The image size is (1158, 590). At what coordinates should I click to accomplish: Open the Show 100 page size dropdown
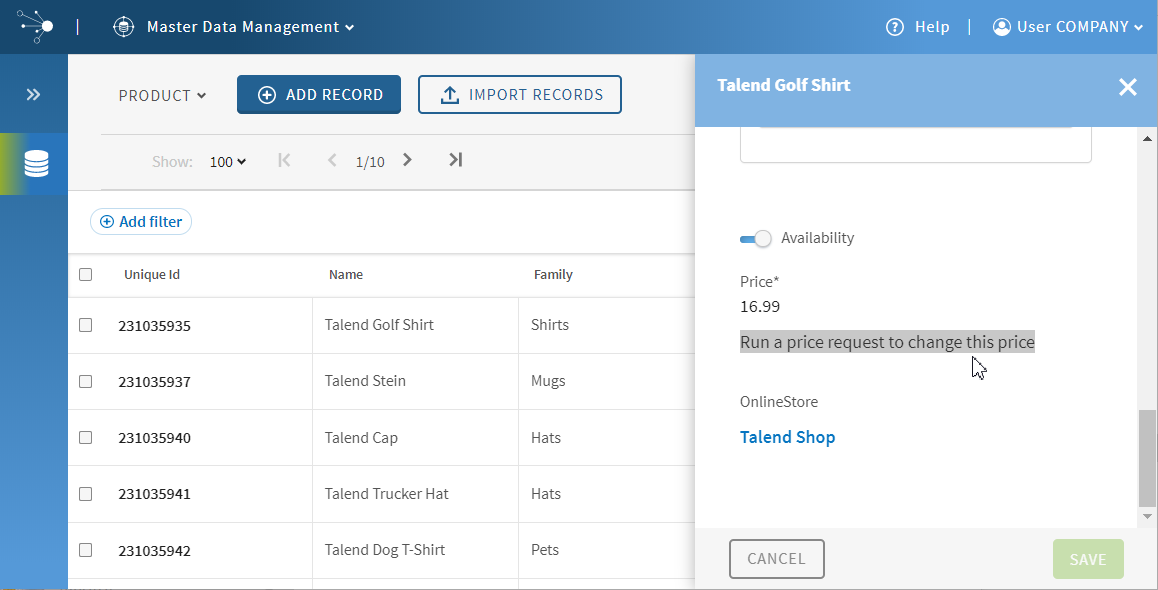[228, 162]
